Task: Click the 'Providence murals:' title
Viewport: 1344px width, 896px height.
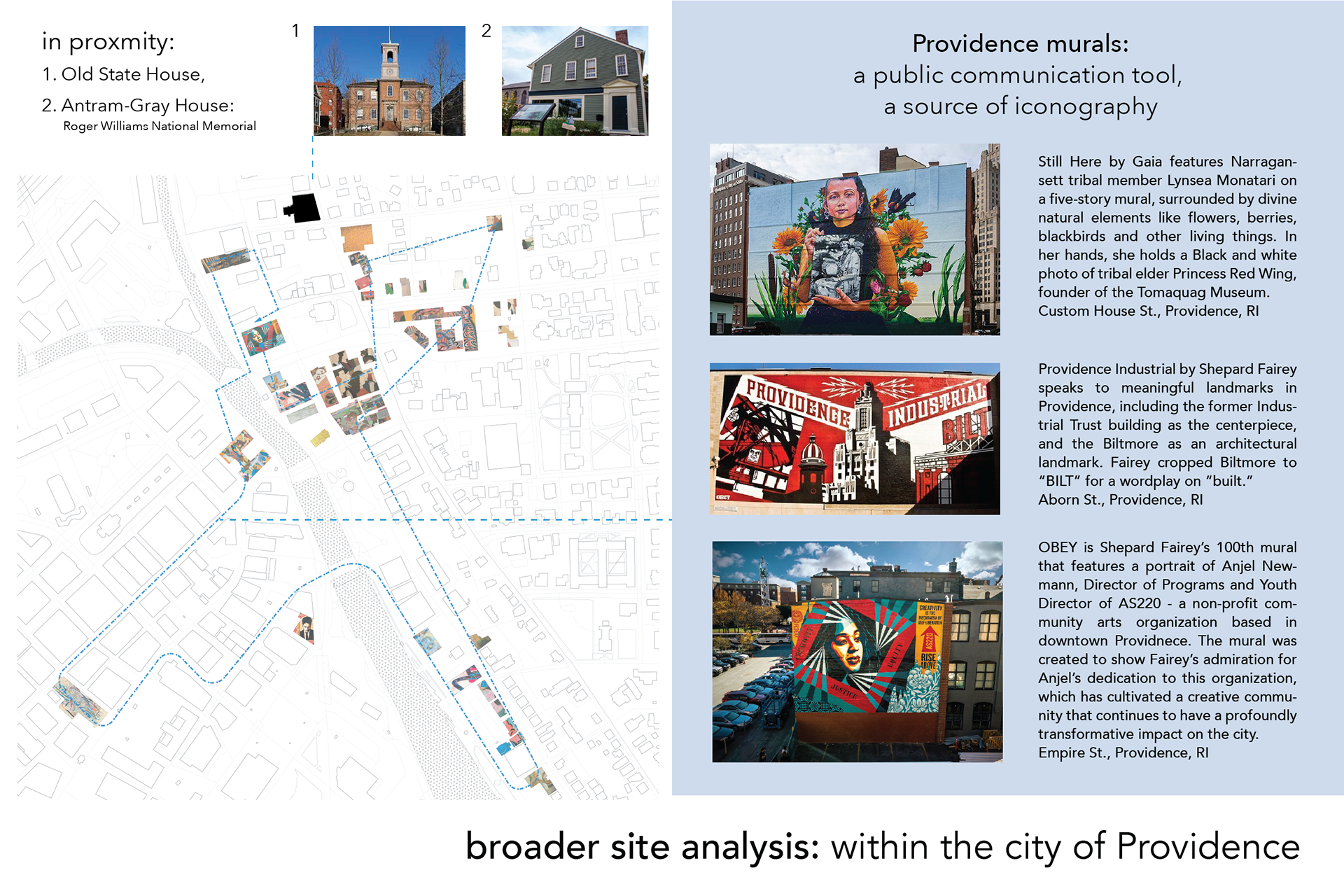Action: pos(1020,43)
